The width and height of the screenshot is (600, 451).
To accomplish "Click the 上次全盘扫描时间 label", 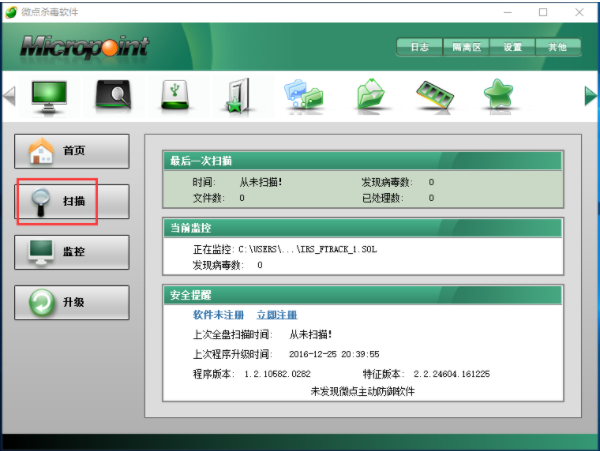I will click(x=232, y=335).
